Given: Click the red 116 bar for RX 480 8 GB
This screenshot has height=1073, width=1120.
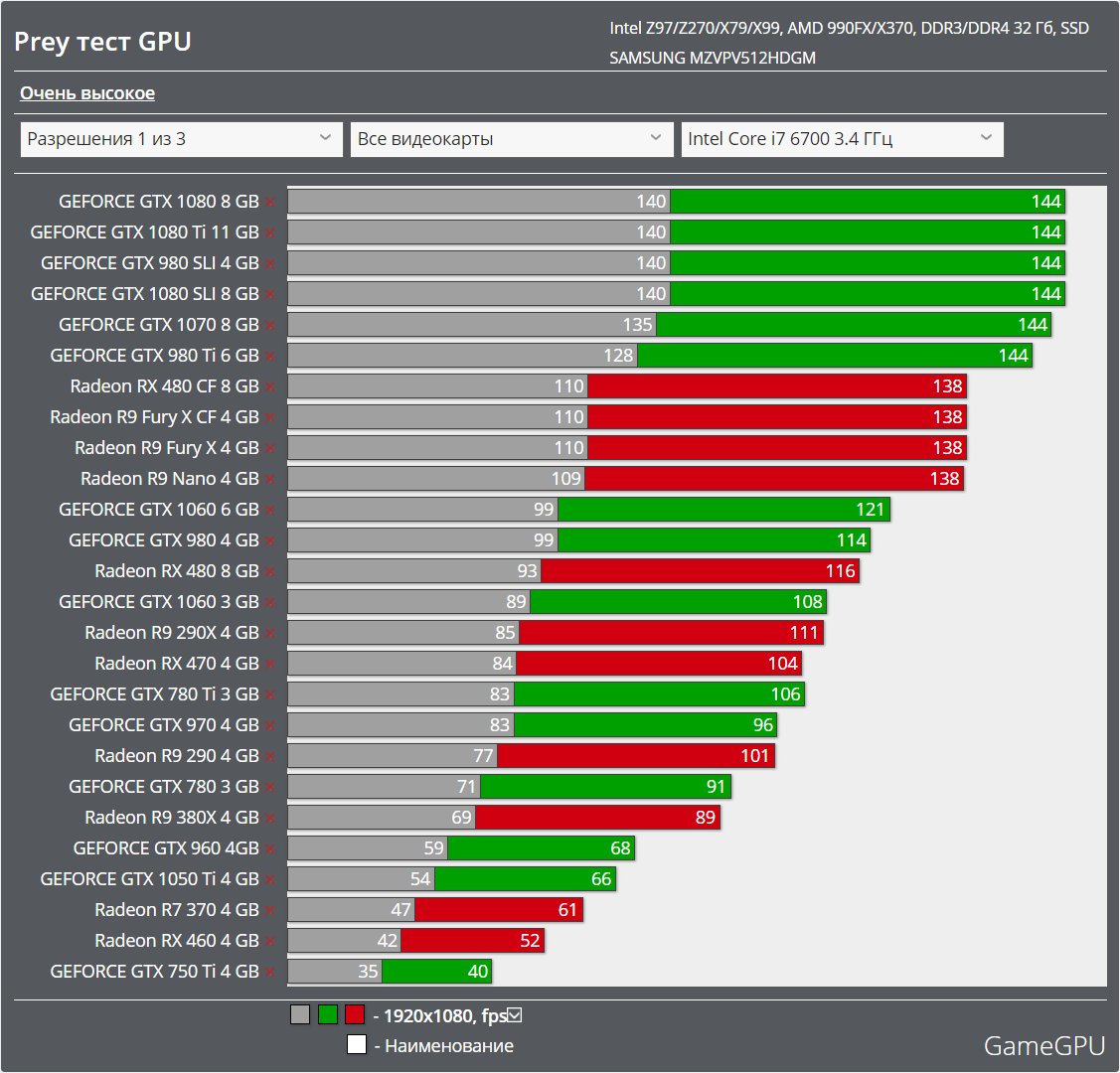Looking at the screenshot, I should coord(700,571).
